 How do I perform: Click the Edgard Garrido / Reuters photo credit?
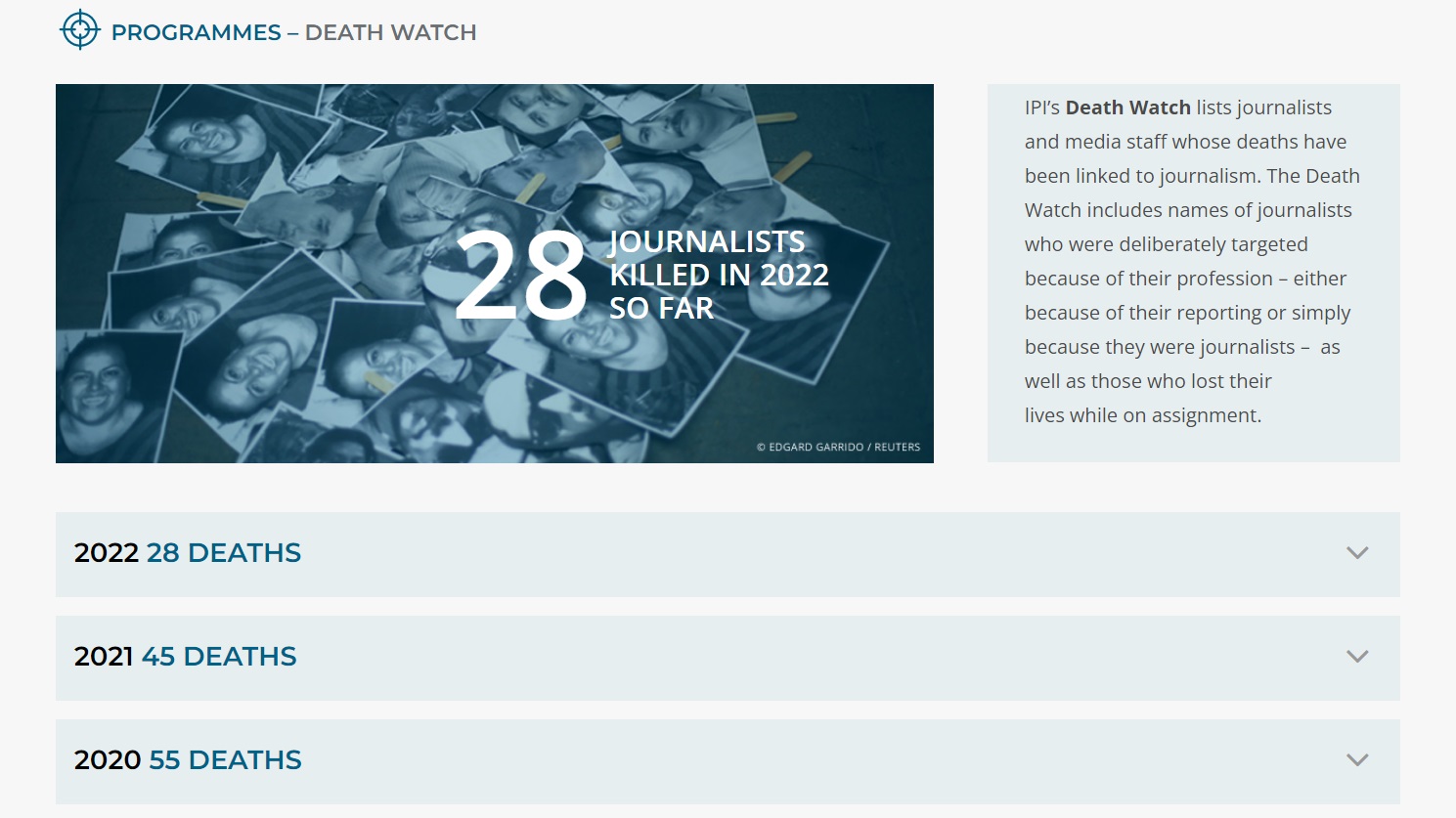[838, 447]
